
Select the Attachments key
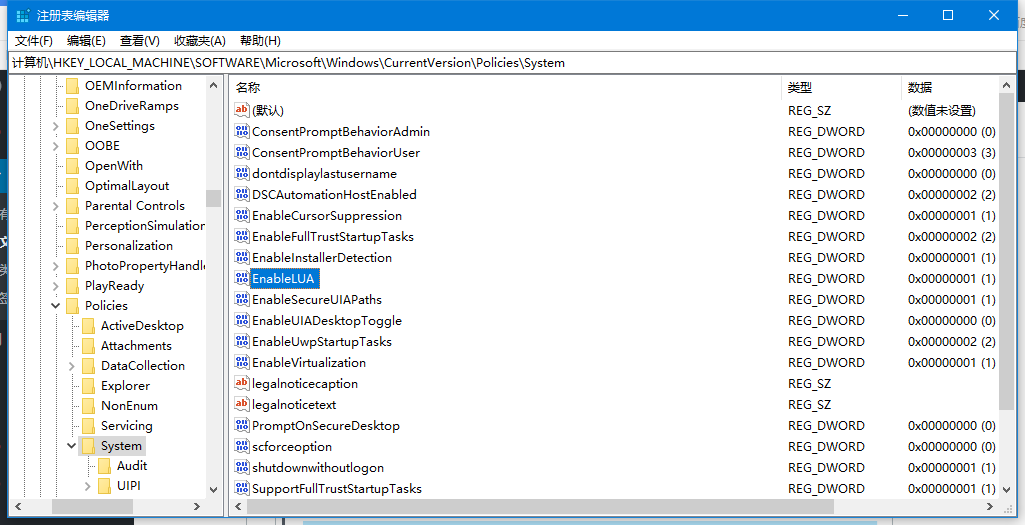(x=136, y=345)
